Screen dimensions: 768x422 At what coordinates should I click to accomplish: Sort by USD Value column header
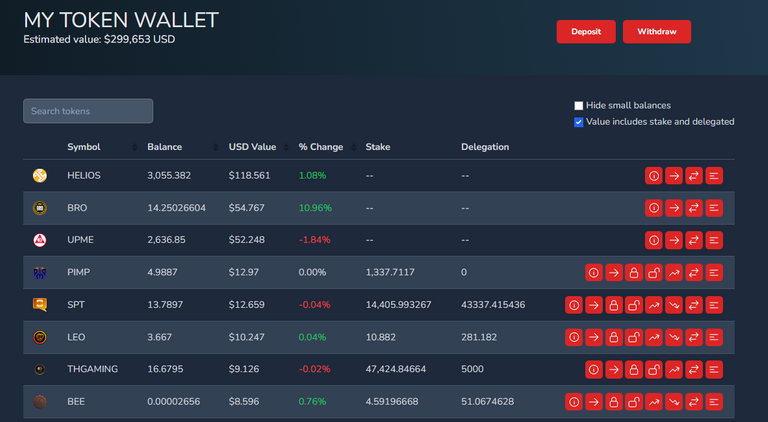(x=252, y=147)
